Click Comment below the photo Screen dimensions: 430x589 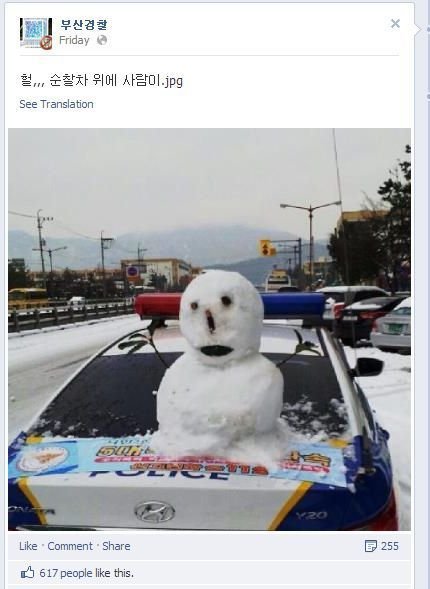(x=70, y=546)
